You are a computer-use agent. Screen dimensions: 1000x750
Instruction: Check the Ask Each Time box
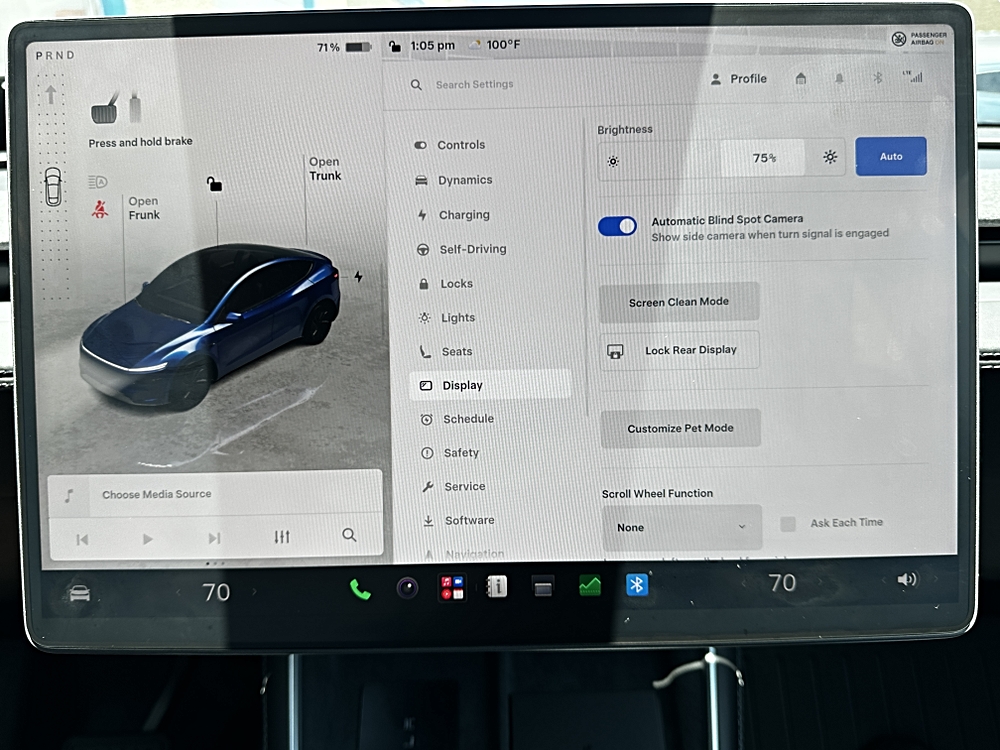(x=788, y=524)
